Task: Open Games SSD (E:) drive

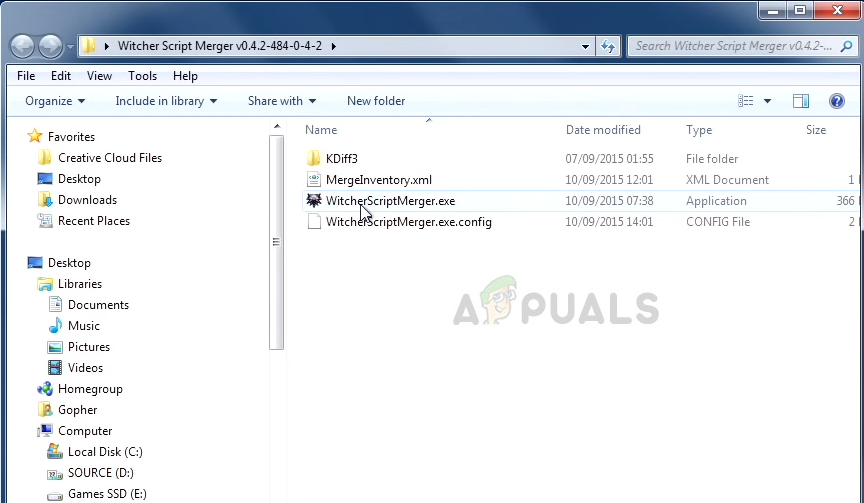Action: tap(107, 493)
